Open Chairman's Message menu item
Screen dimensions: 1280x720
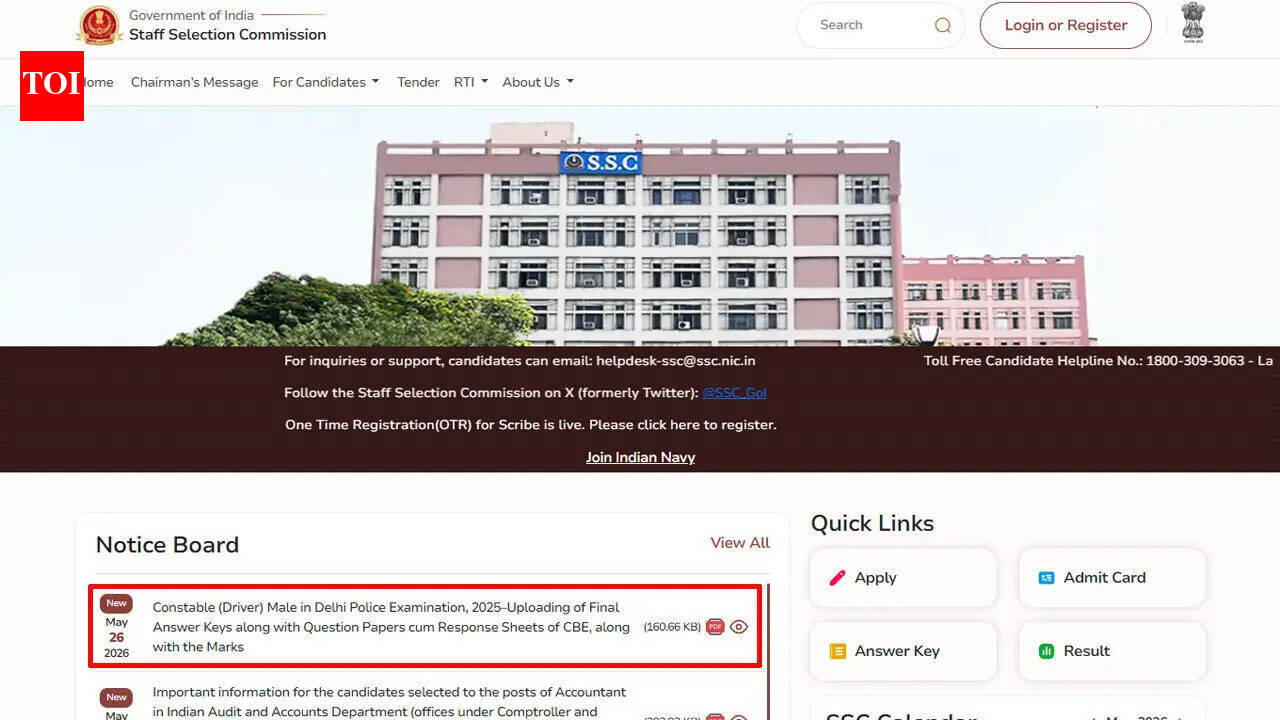pyautogui.click(x=194, y=82)
